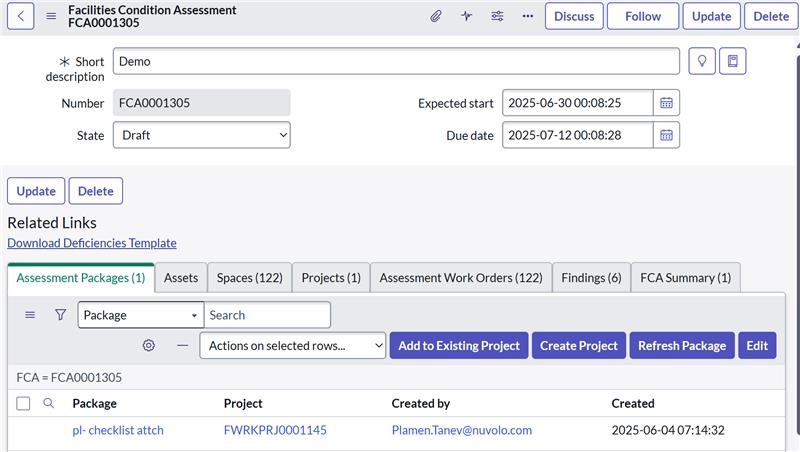Click into the Short description input field
800x452 pixels.
pyautogui.click(x=395, y=61)
